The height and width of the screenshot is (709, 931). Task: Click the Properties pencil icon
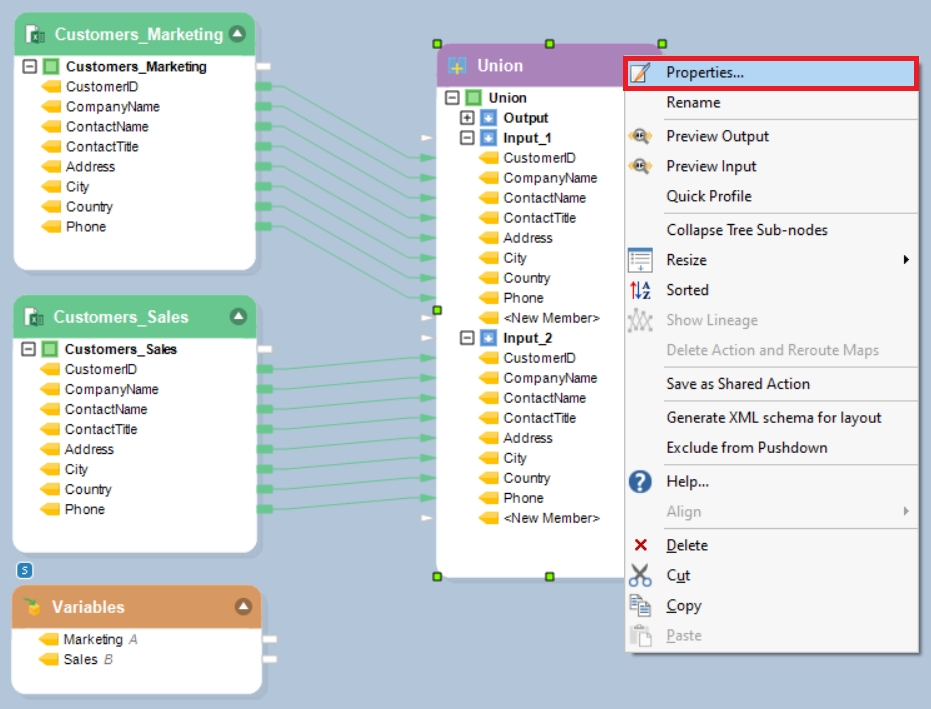tap(640, 73)
